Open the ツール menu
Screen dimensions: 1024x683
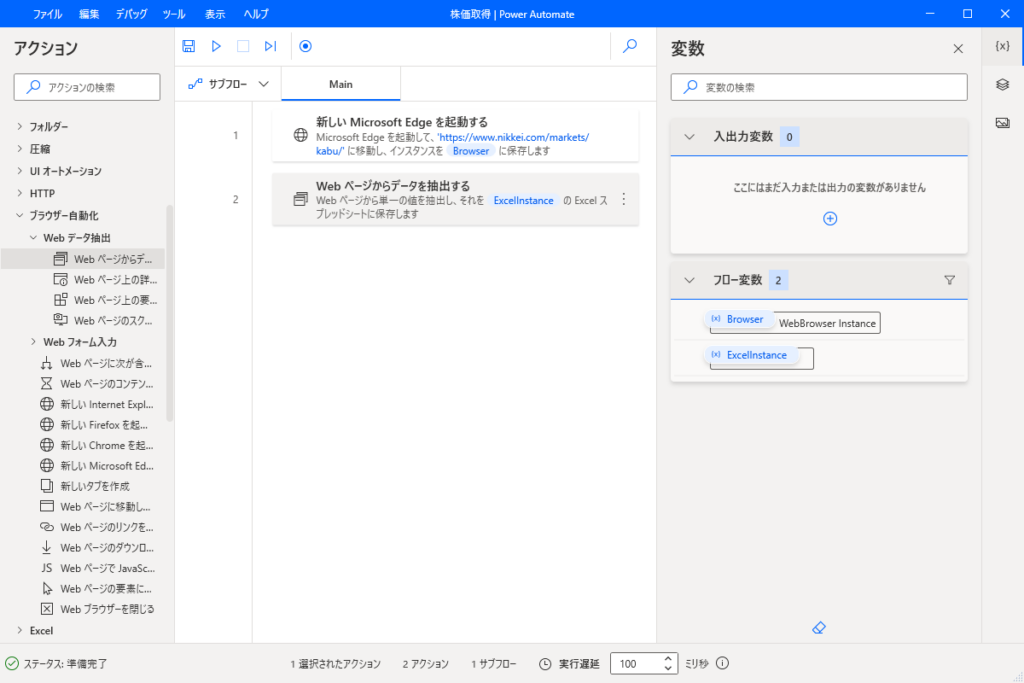(x=174, y=14)
